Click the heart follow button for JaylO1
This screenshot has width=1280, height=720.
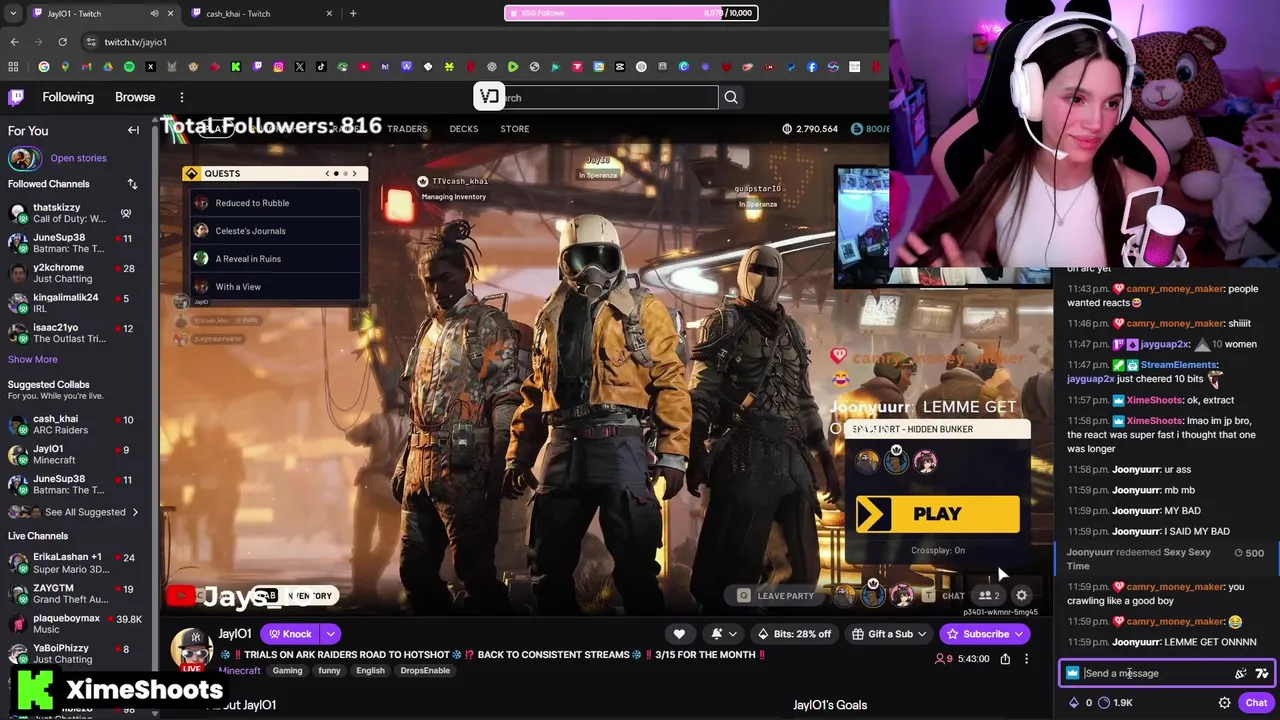pos(679,634)
